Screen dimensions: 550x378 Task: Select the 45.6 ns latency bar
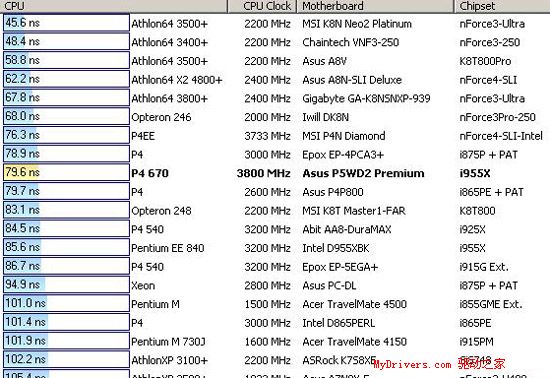tap(66, 23)
